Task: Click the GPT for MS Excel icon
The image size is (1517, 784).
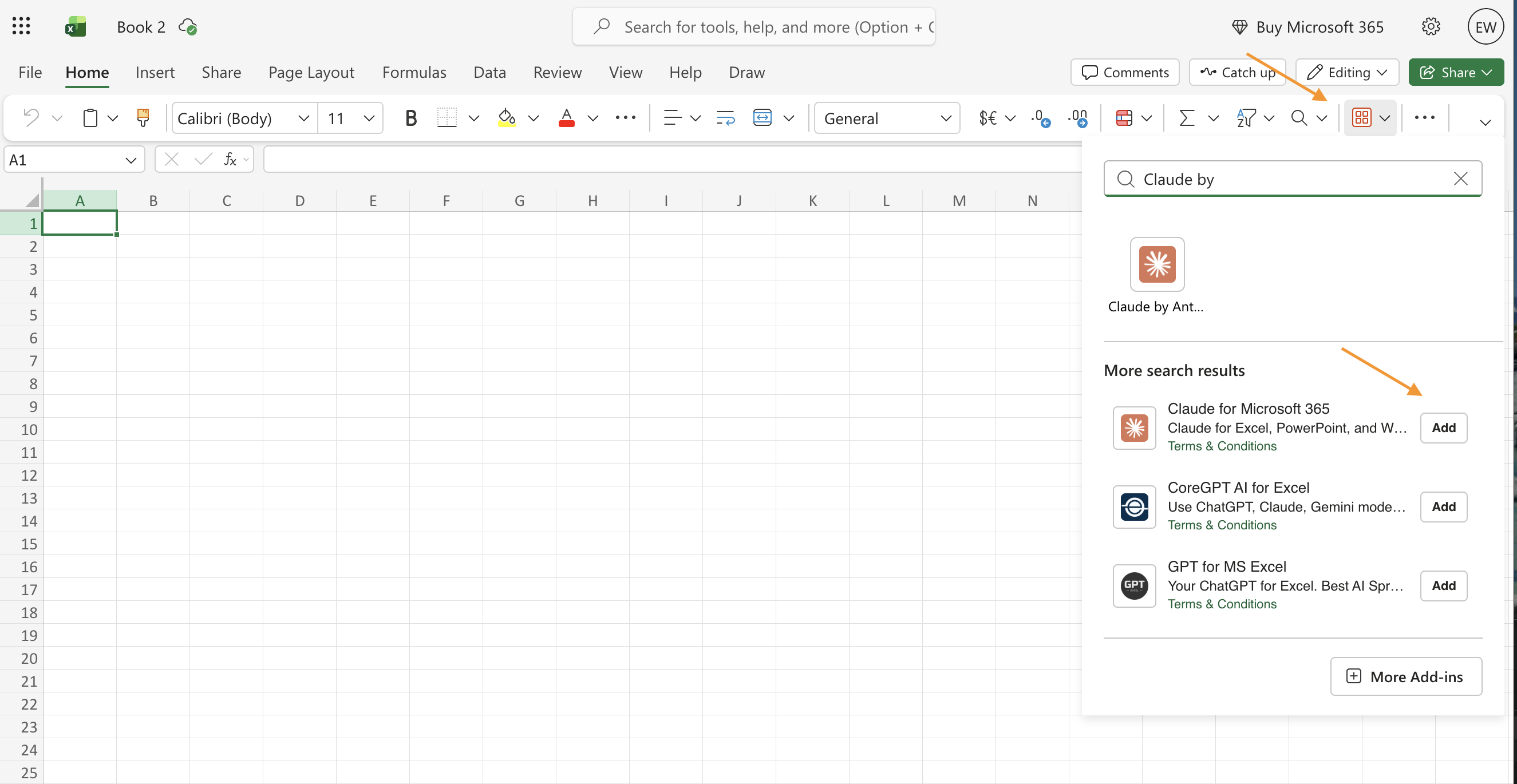Action: 1133,585
